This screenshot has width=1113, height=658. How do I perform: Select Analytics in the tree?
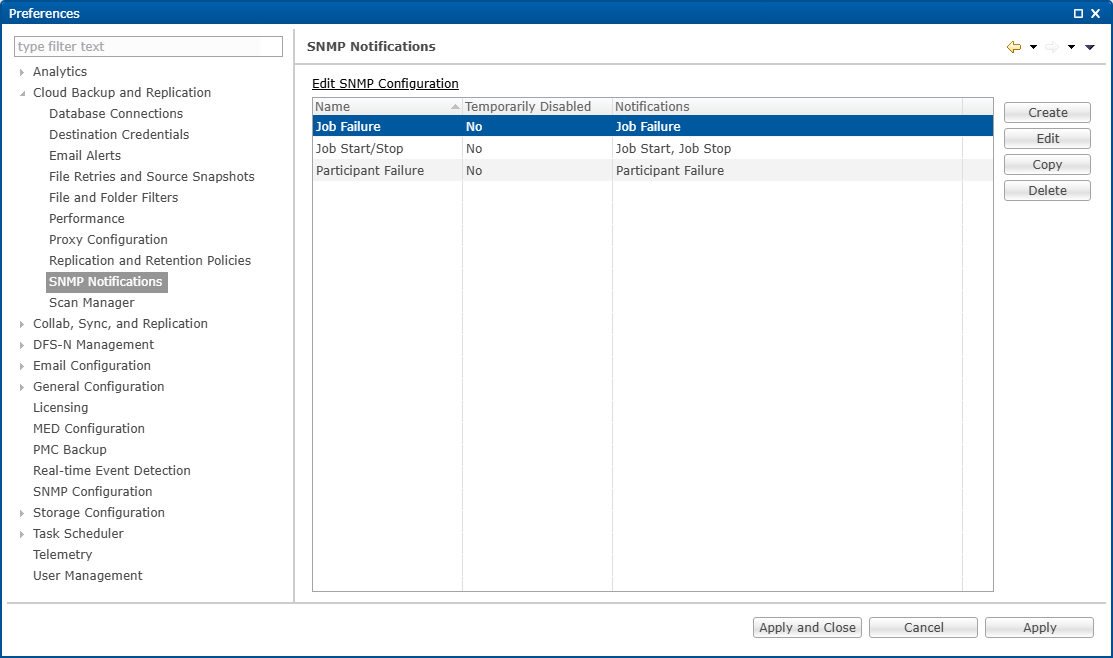pos(60,72)
